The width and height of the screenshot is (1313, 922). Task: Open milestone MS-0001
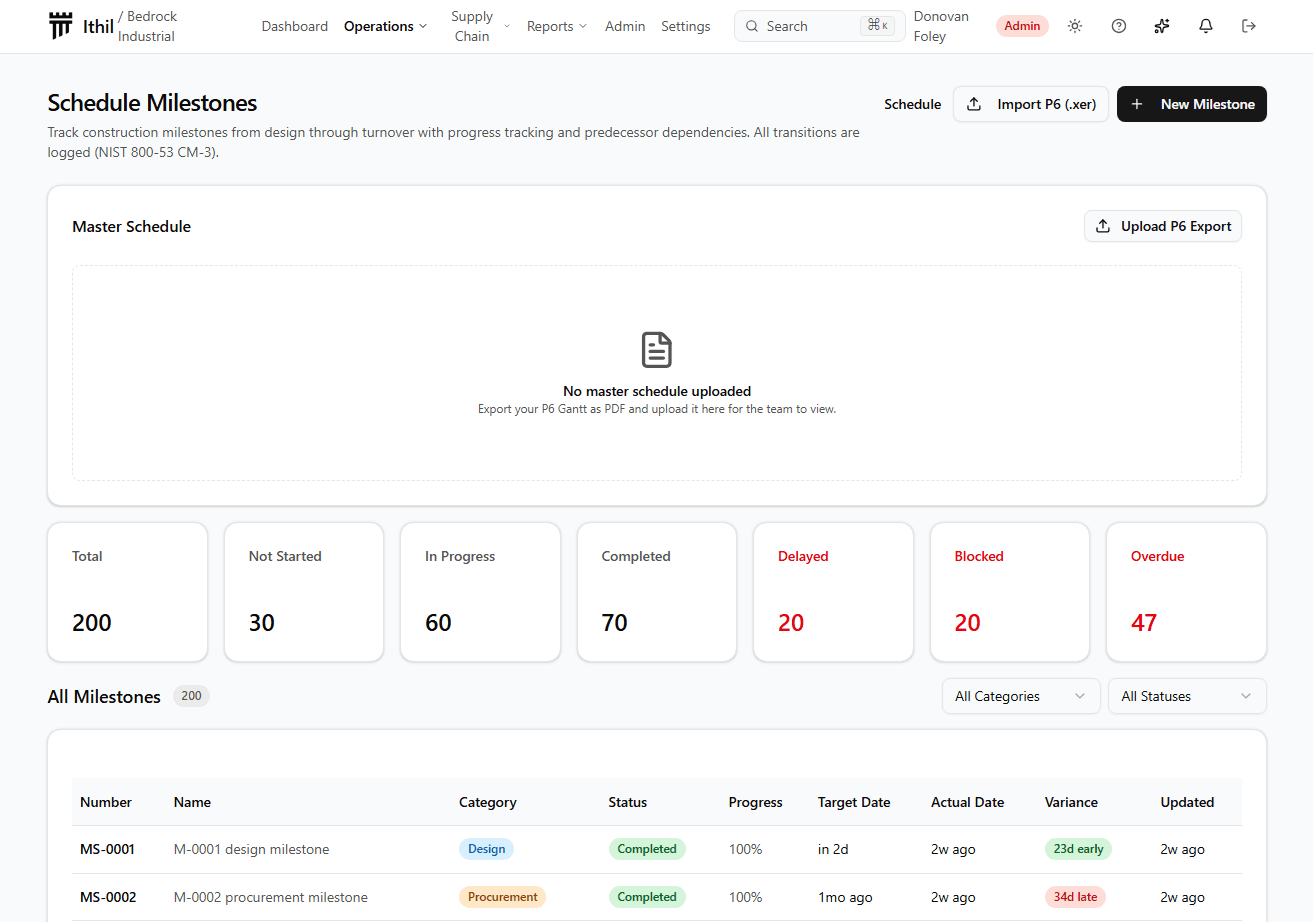[x=108, y=849]
